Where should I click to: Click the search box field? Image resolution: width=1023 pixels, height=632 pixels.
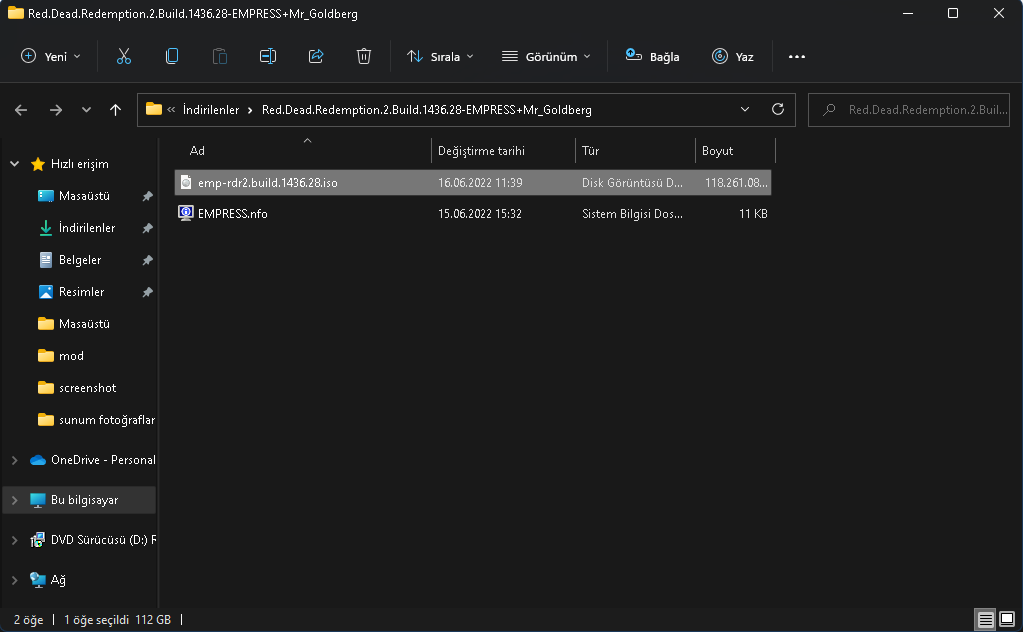[909, 110]
